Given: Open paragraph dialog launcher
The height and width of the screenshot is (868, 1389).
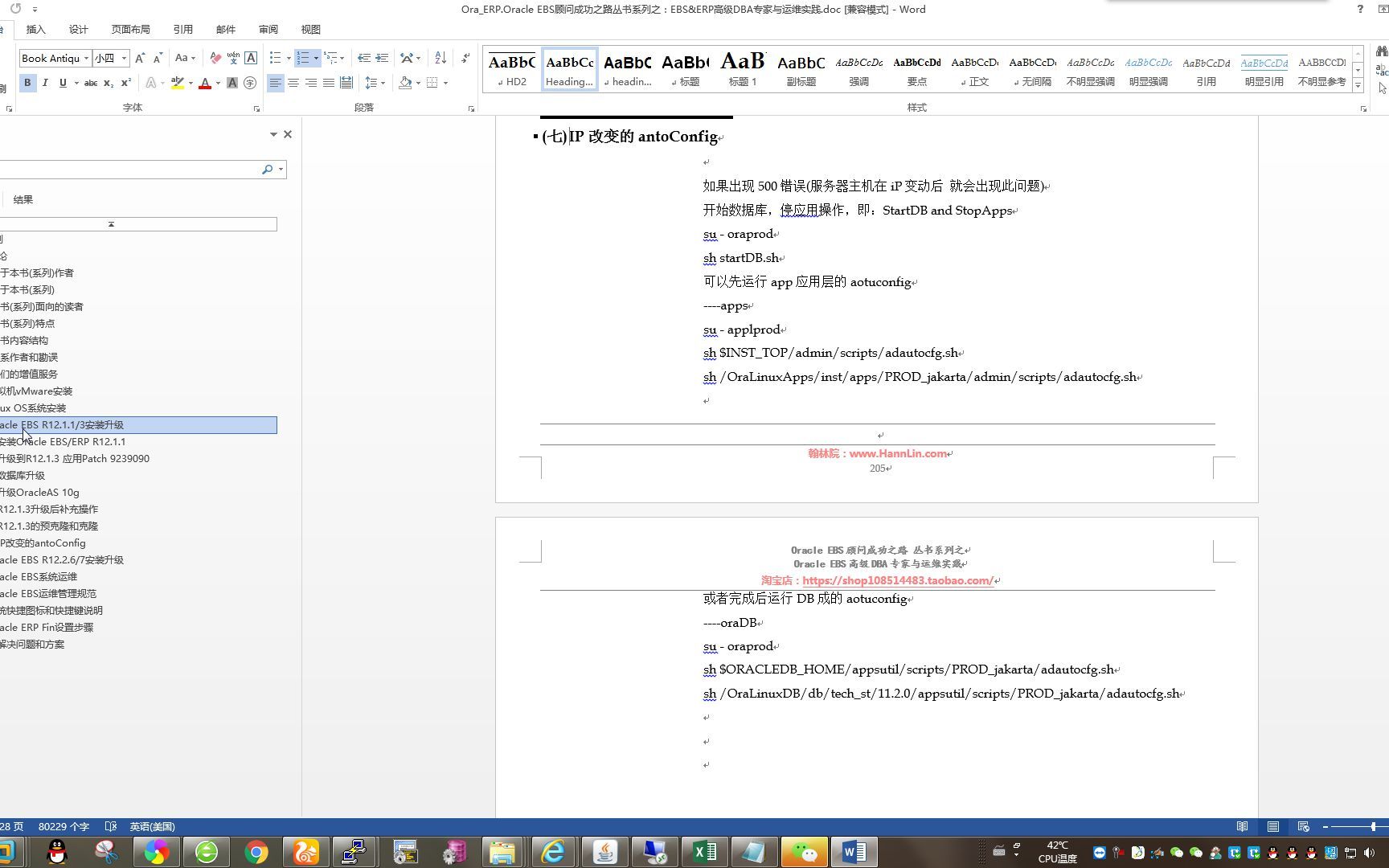Looking at the screenshot, I should 471,108.
